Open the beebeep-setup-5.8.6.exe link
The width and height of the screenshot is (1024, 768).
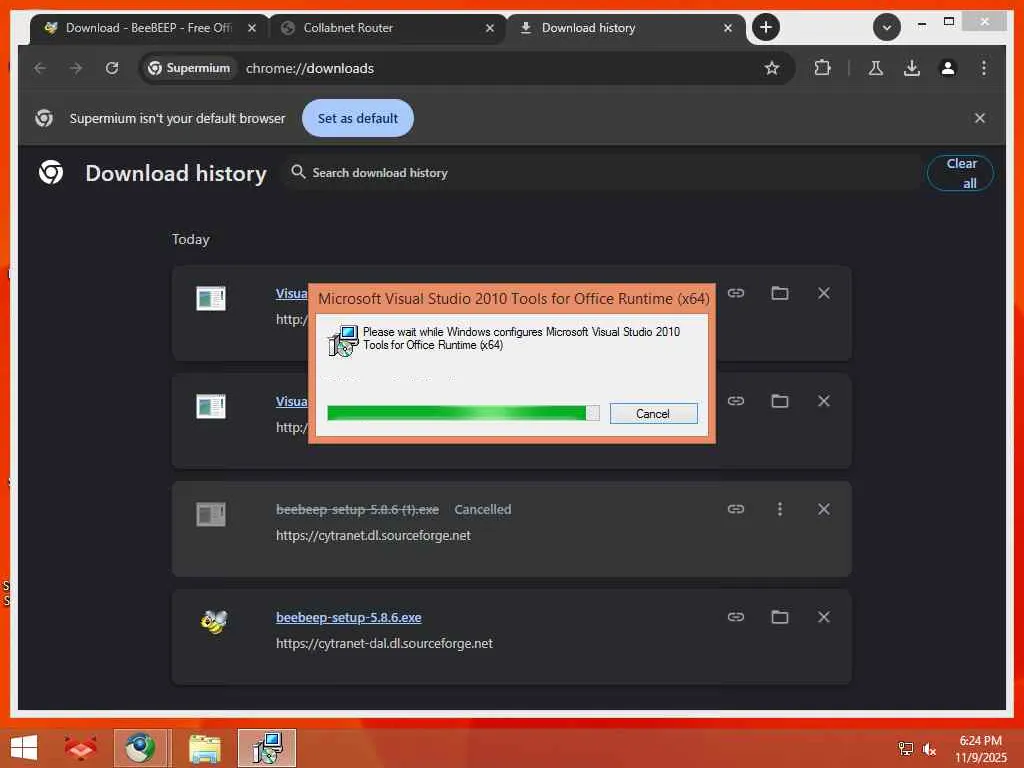pos(349,617)
